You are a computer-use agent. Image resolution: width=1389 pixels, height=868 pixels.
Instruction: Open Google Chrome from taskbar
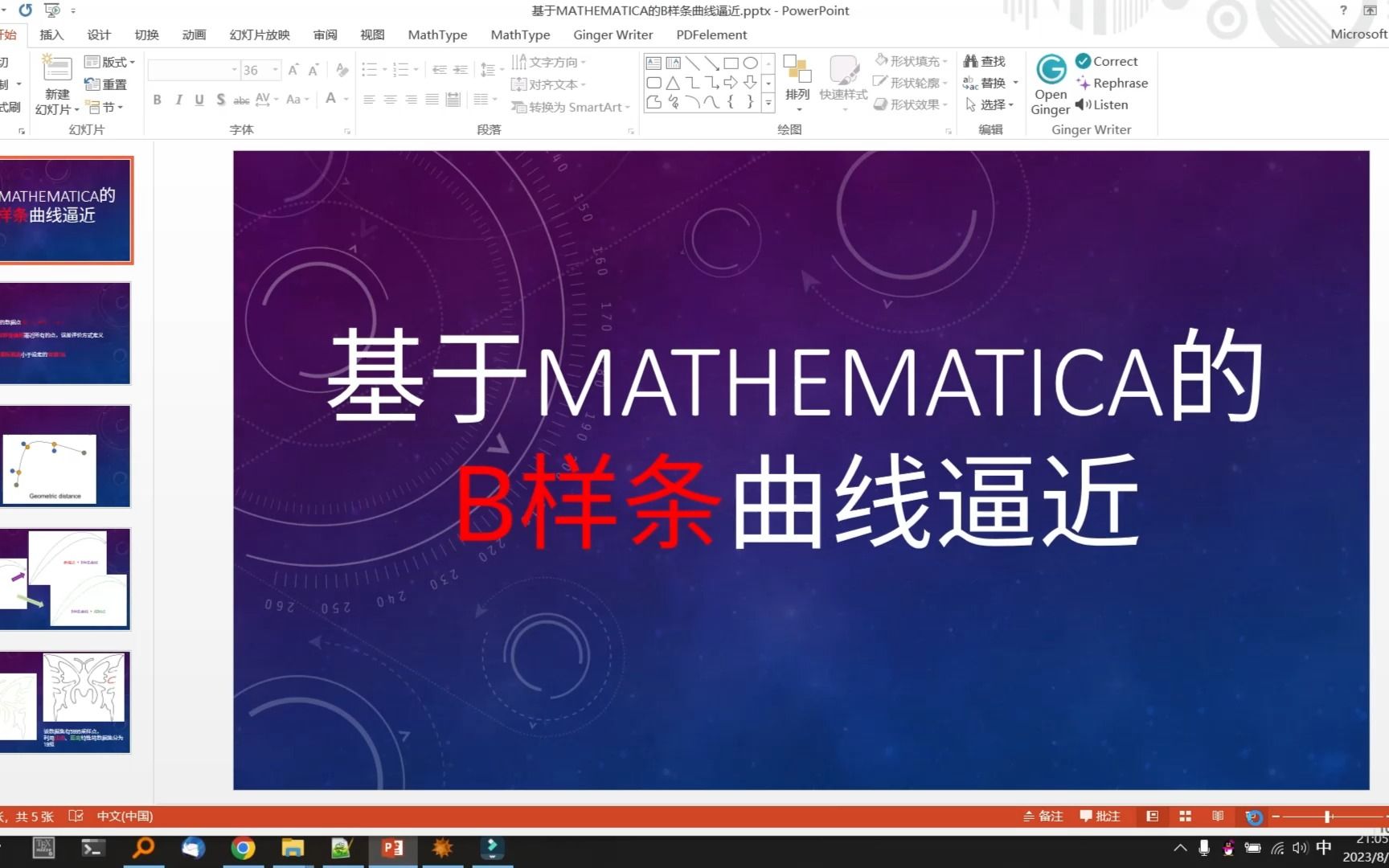[x=243, y=848]
